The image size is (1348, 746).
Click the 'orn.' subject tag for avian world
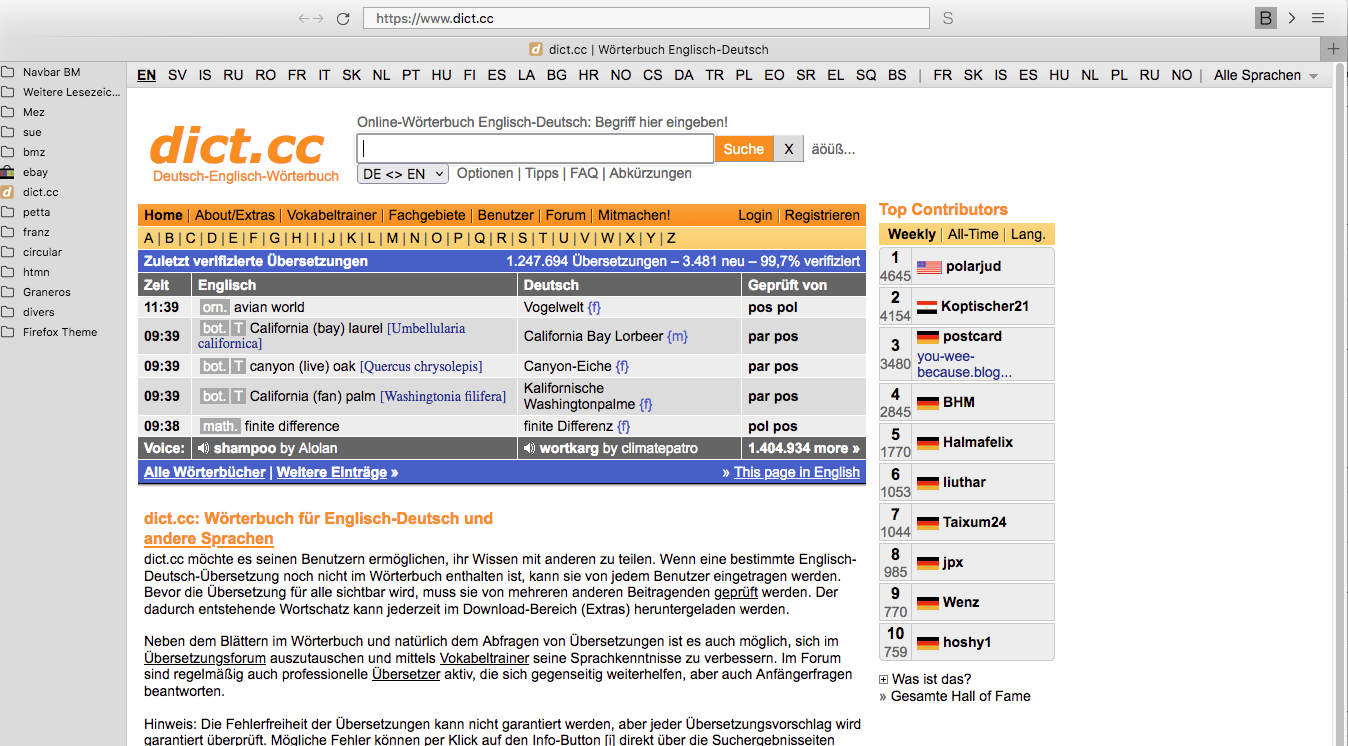point(215,307)
